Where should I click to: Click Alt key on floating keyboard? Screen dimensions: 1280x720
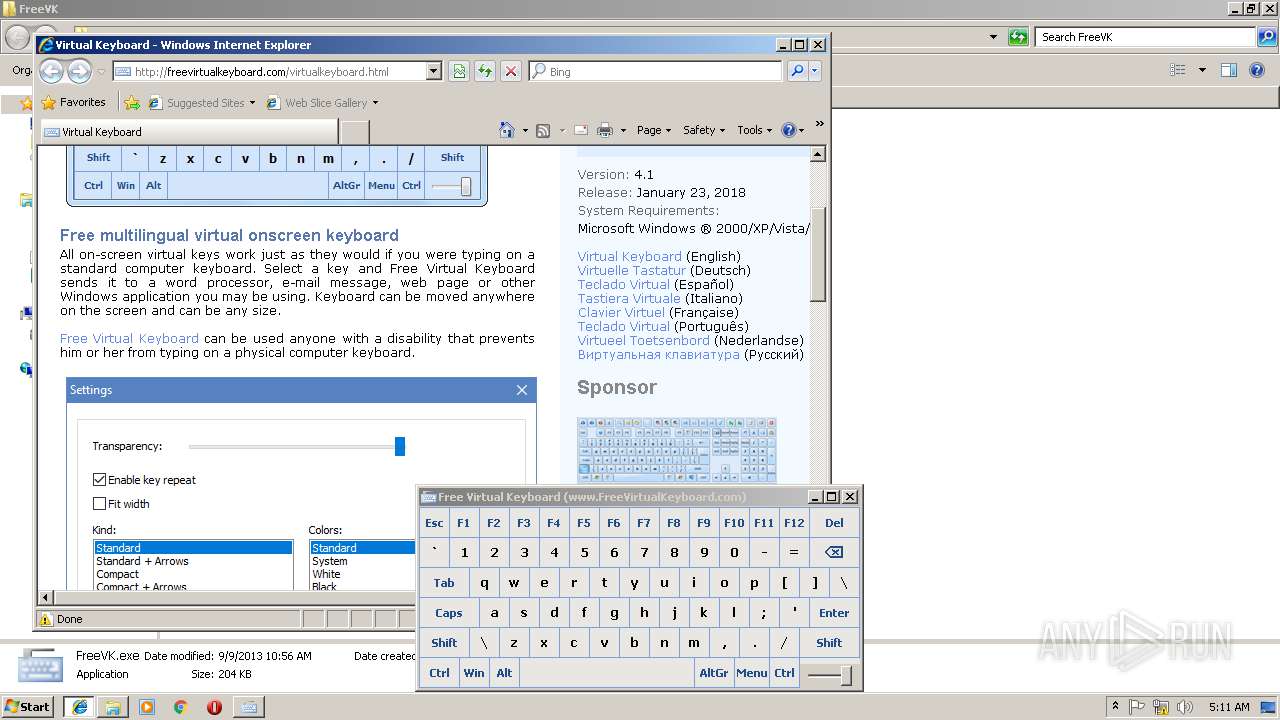click(504, 673)
